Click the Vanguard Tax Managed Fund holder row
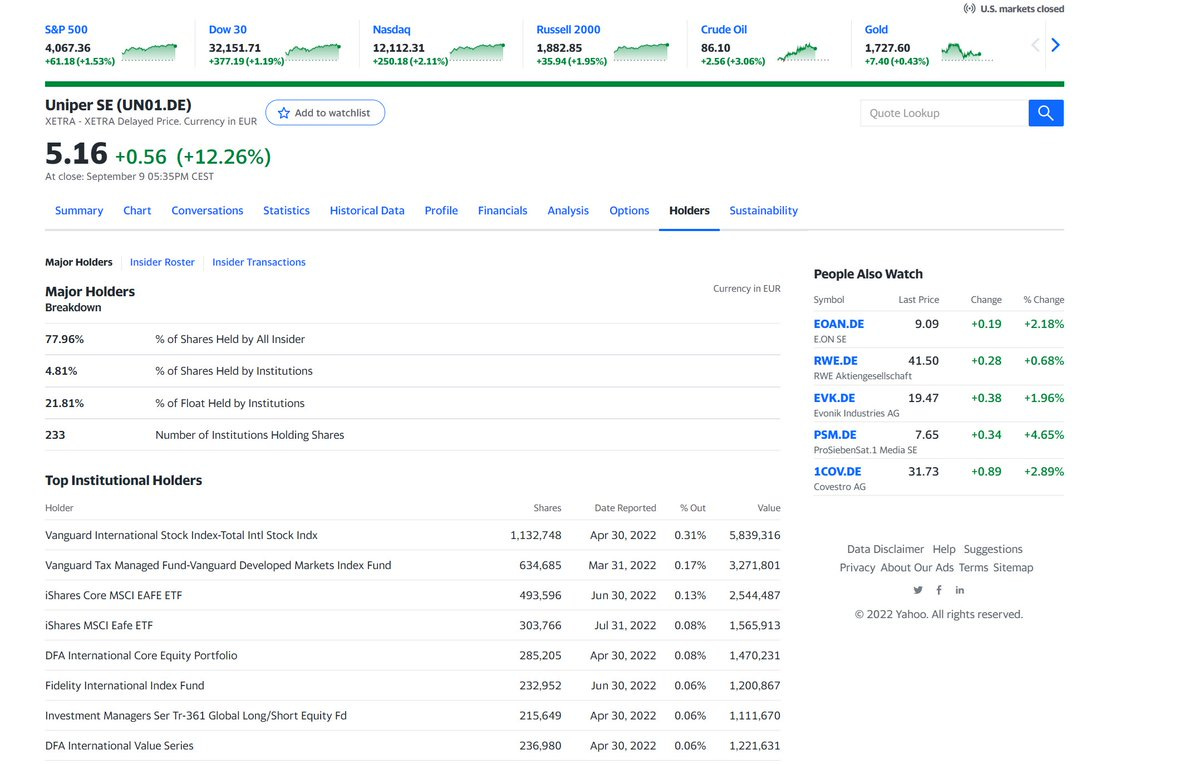Image resolution: width=1199 pixels, height=764 pixels. 413,565
